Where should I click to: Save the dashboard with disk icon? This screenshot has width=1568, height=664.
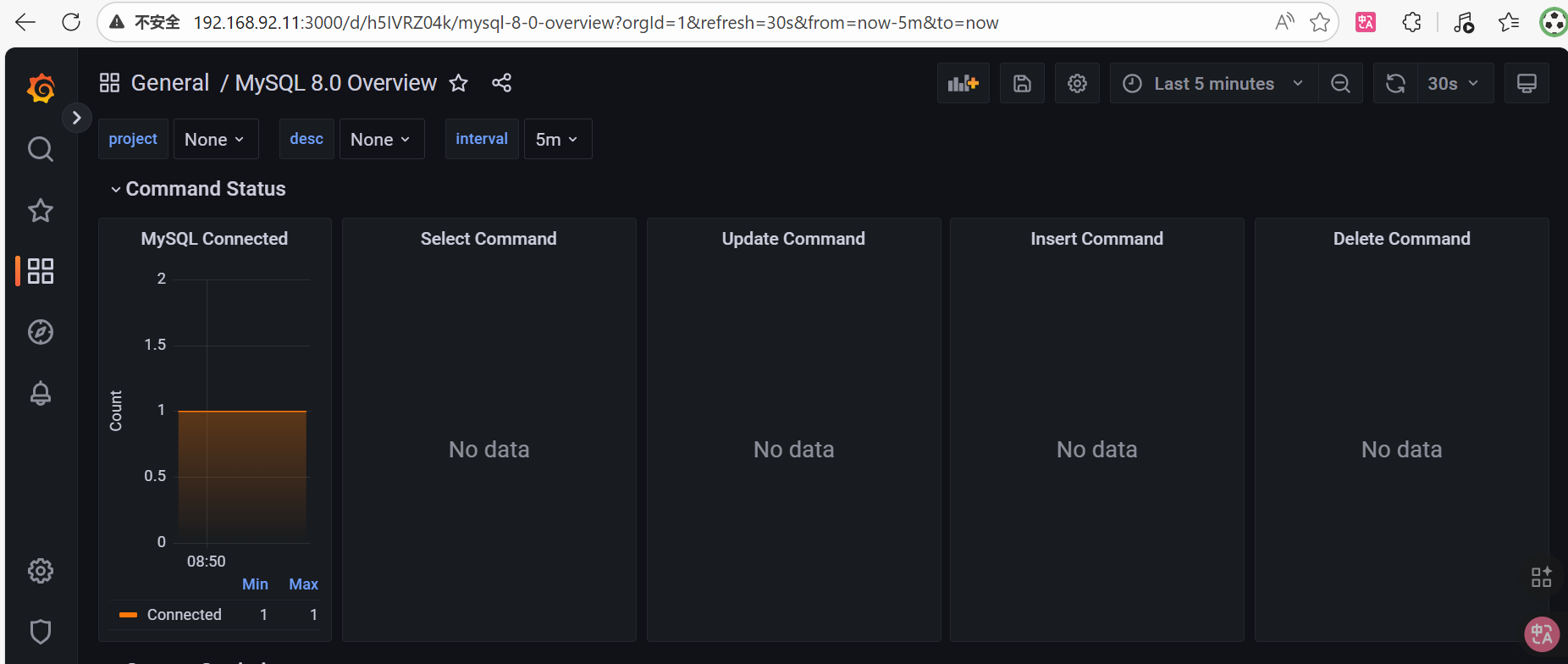[x=1022, y=83]
